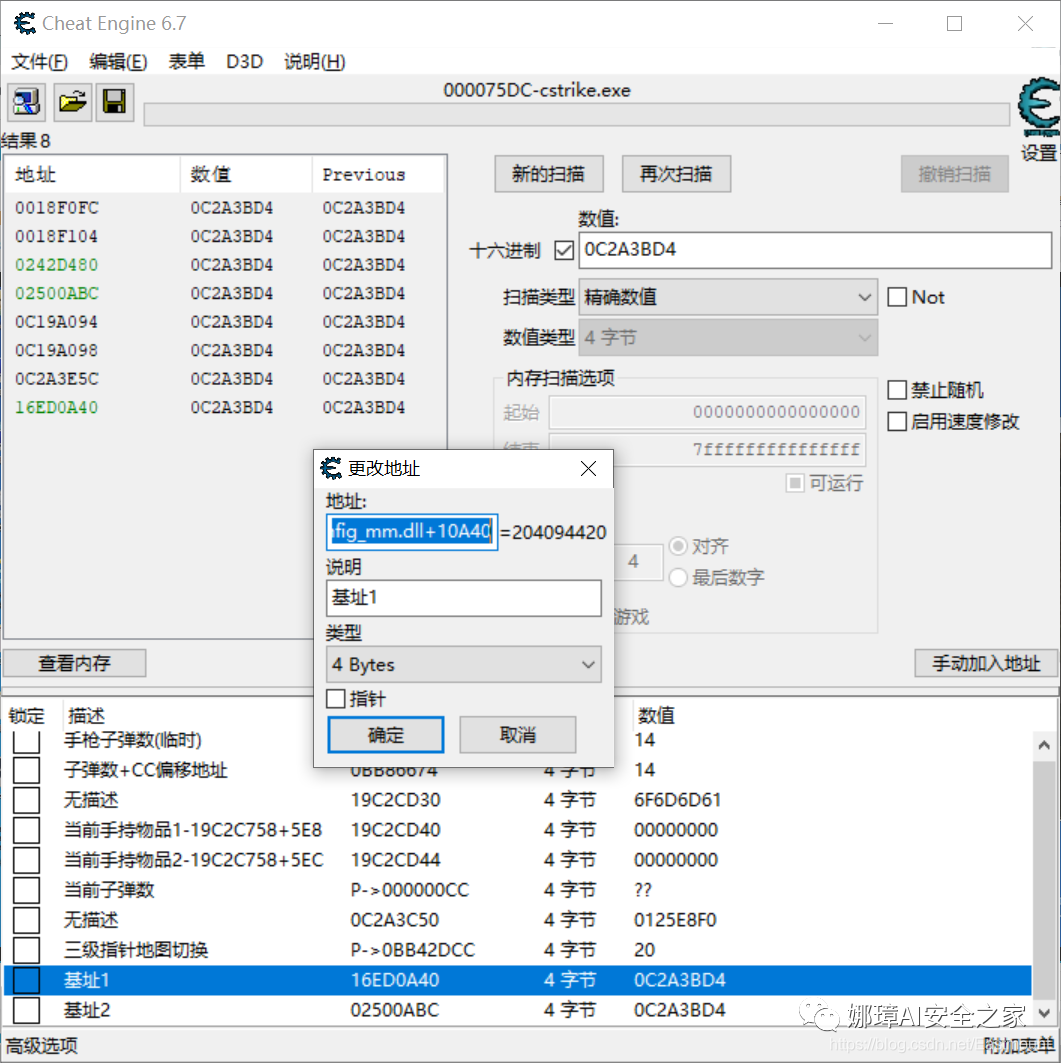
Task: Enable the 禁止随机 checkbox
Action: (897, 390)
